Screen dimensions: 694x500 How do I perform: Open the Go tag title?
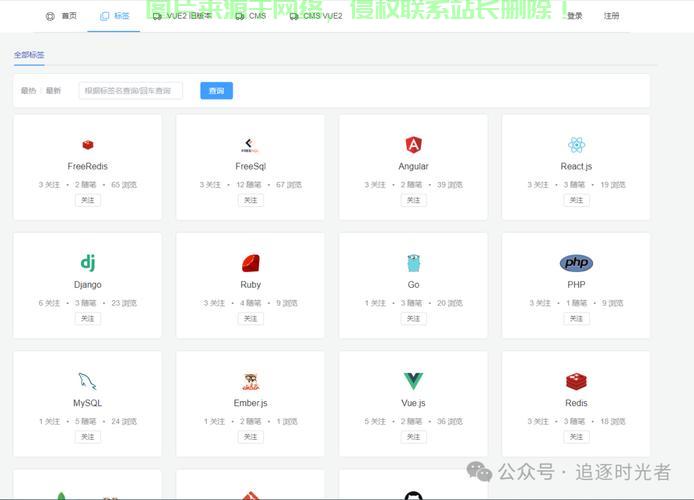tap(413, 285)
